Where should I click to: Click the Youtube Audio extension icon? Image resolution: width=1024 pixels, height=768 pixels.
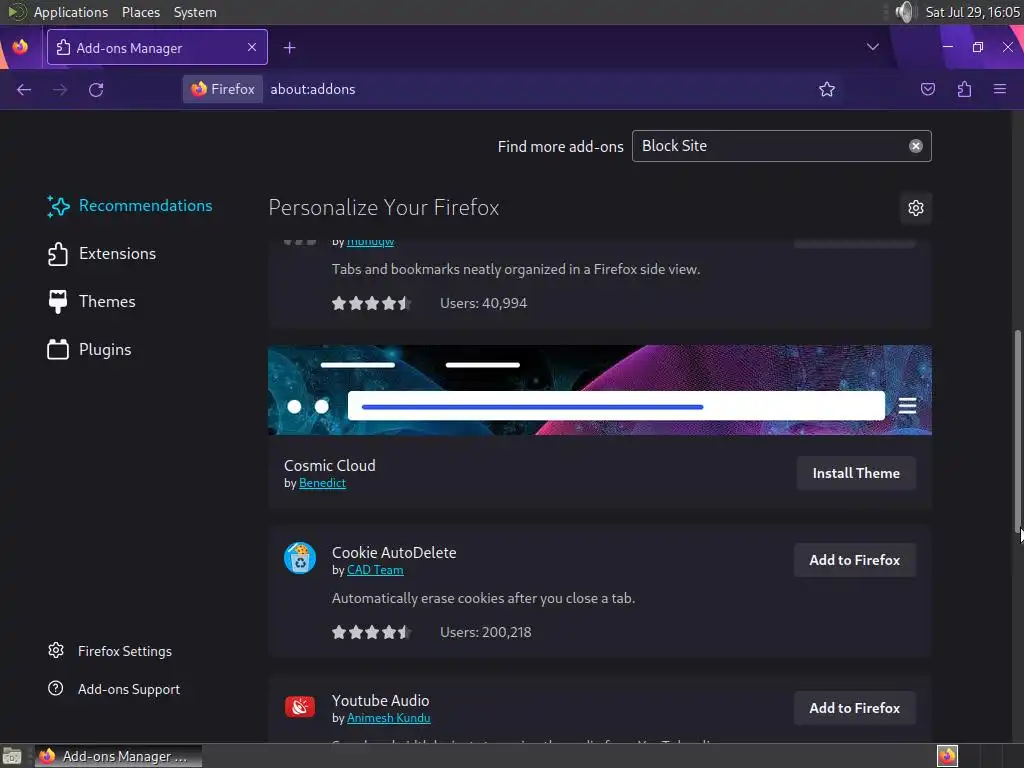[300, 707]
